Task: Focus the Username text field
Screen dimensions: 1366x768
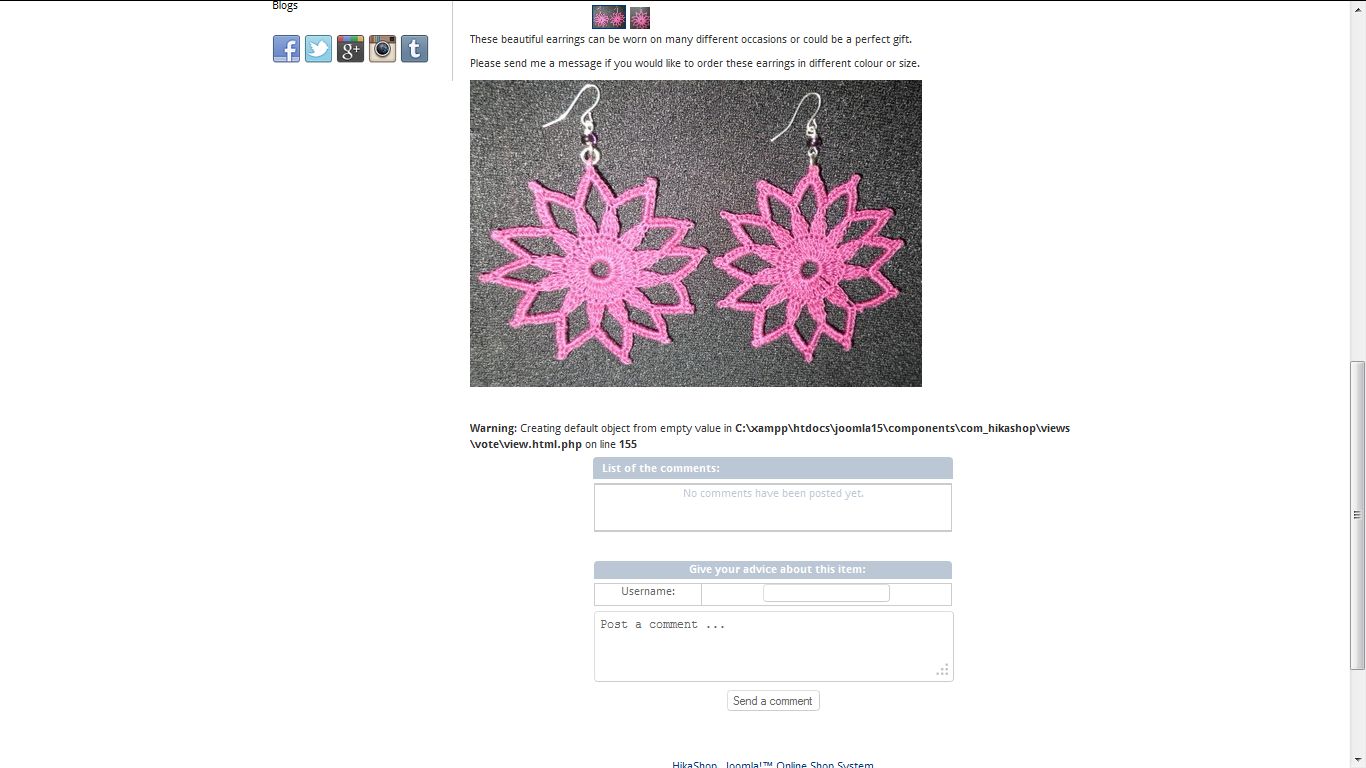Action: point(826,593)
